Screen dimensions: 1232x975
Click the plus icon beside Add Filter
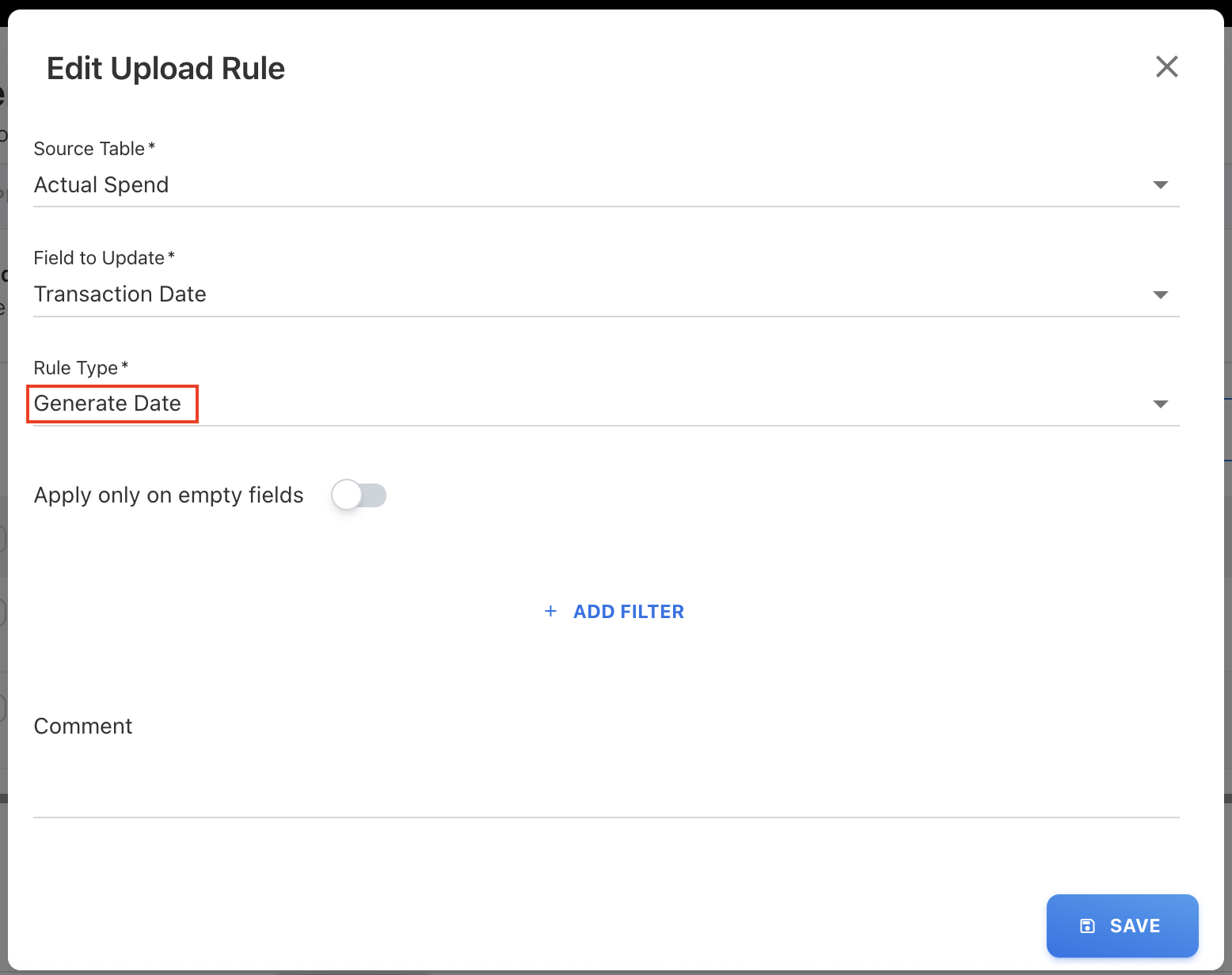pos(550,611)
